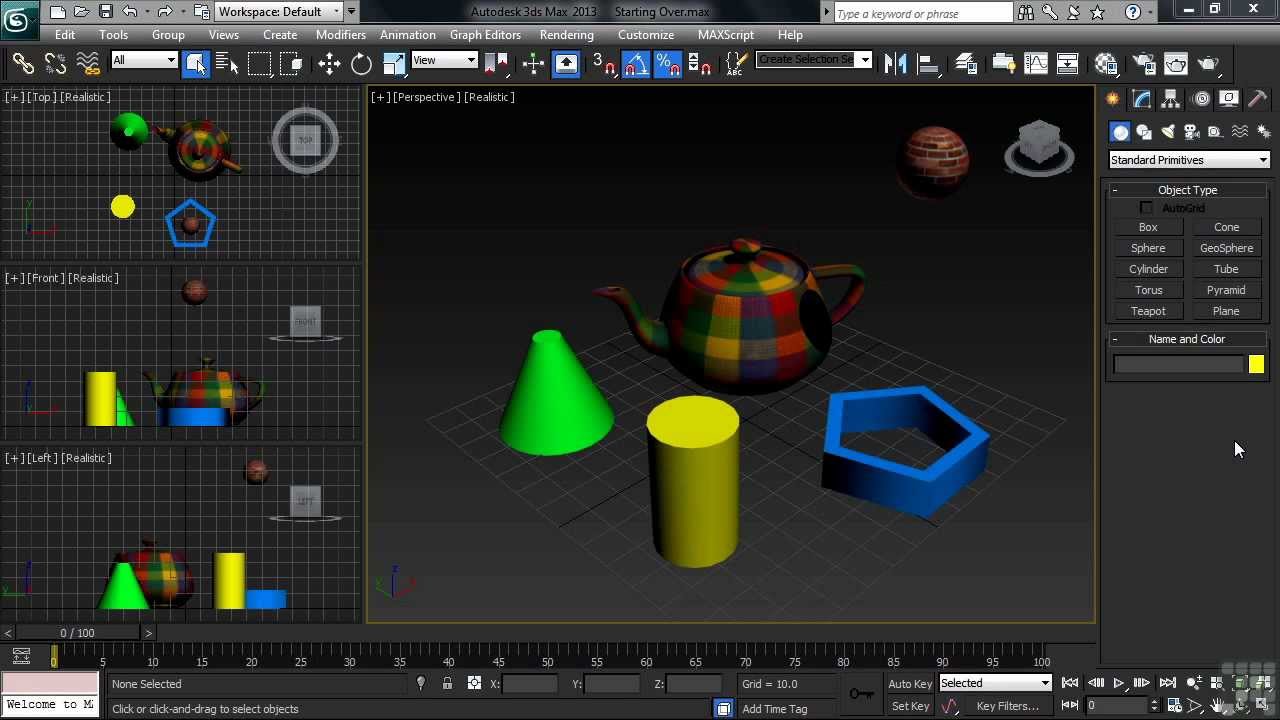This screenshot has width=1280, height=720.
Task: Enable the AutoGrid checkbox
Action: (x=1146, y=208)
